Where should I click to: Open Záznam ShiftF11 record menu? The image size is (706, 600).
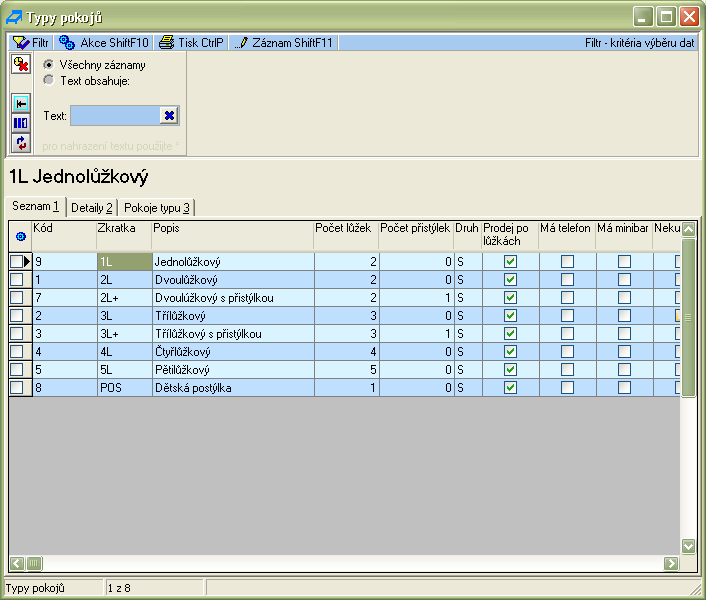click(284, 43)
